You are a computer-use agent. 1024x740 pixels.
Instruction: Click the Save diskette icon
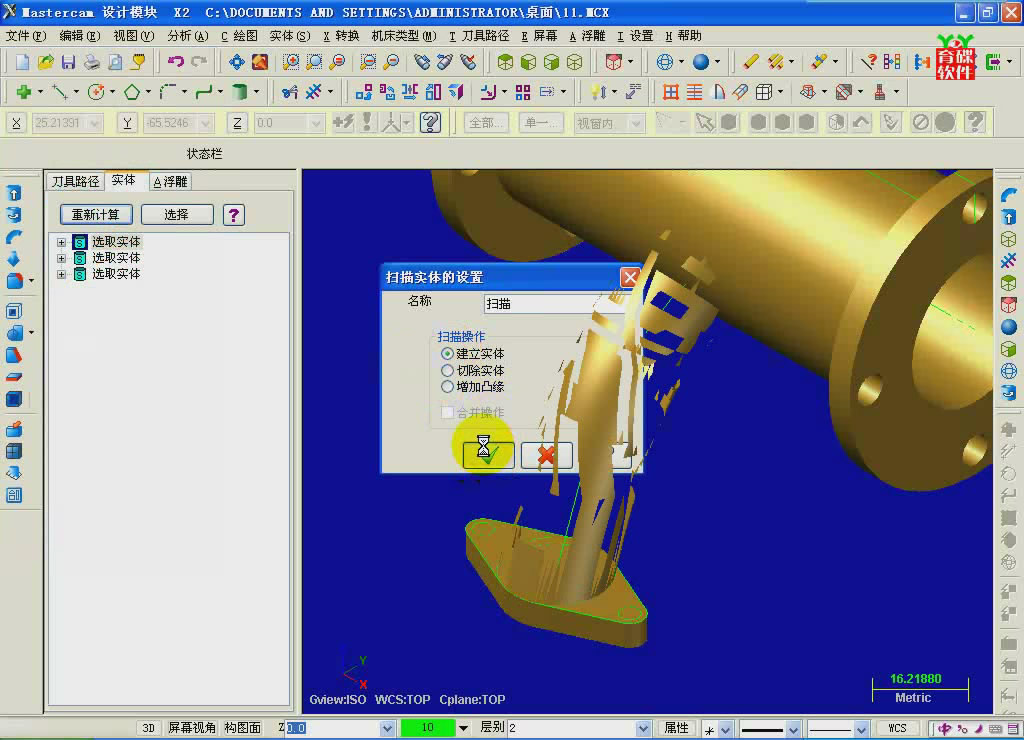point(68,62)
